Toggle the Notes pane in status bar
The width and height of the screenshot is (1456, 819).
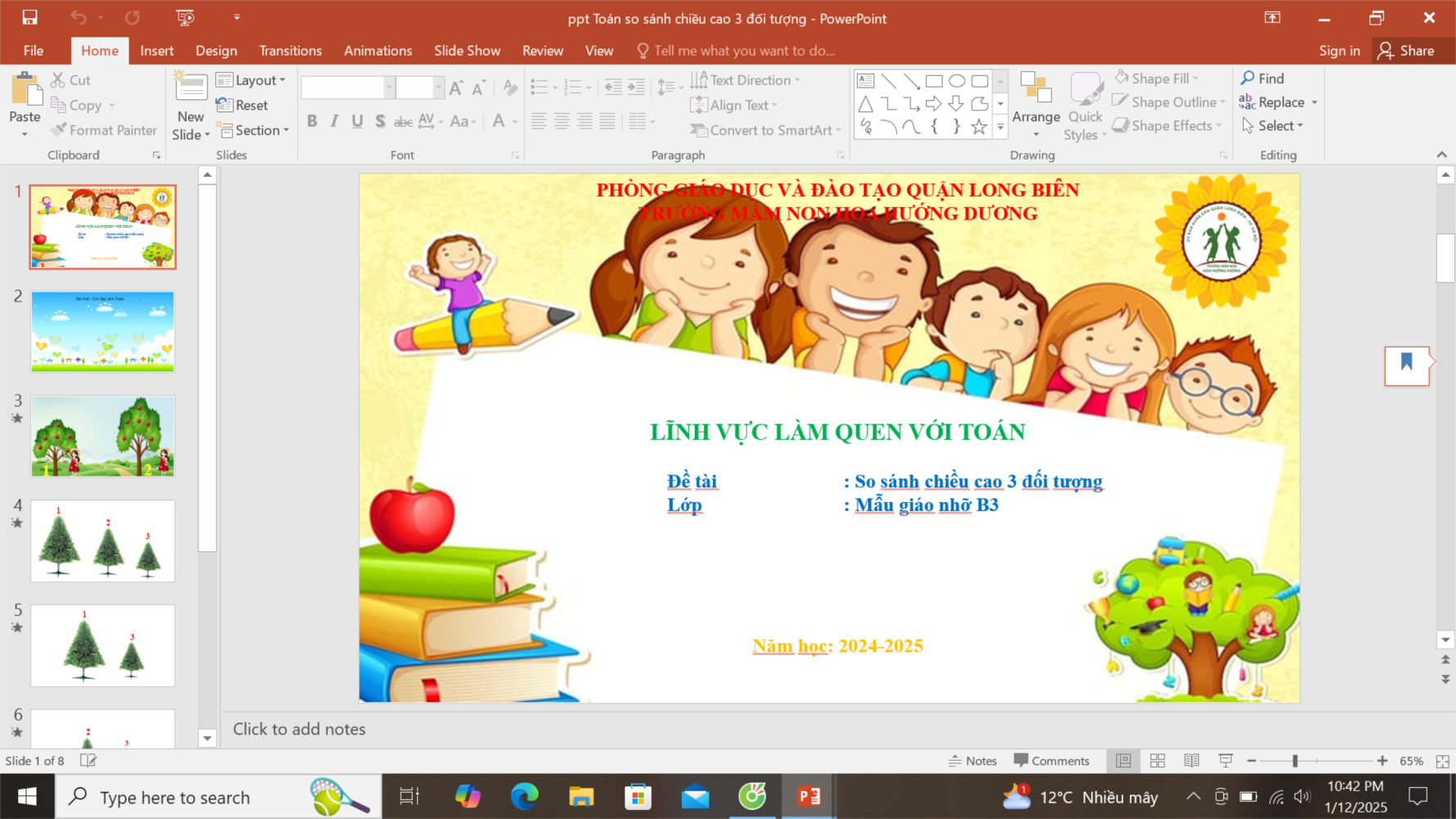[973, 761]
